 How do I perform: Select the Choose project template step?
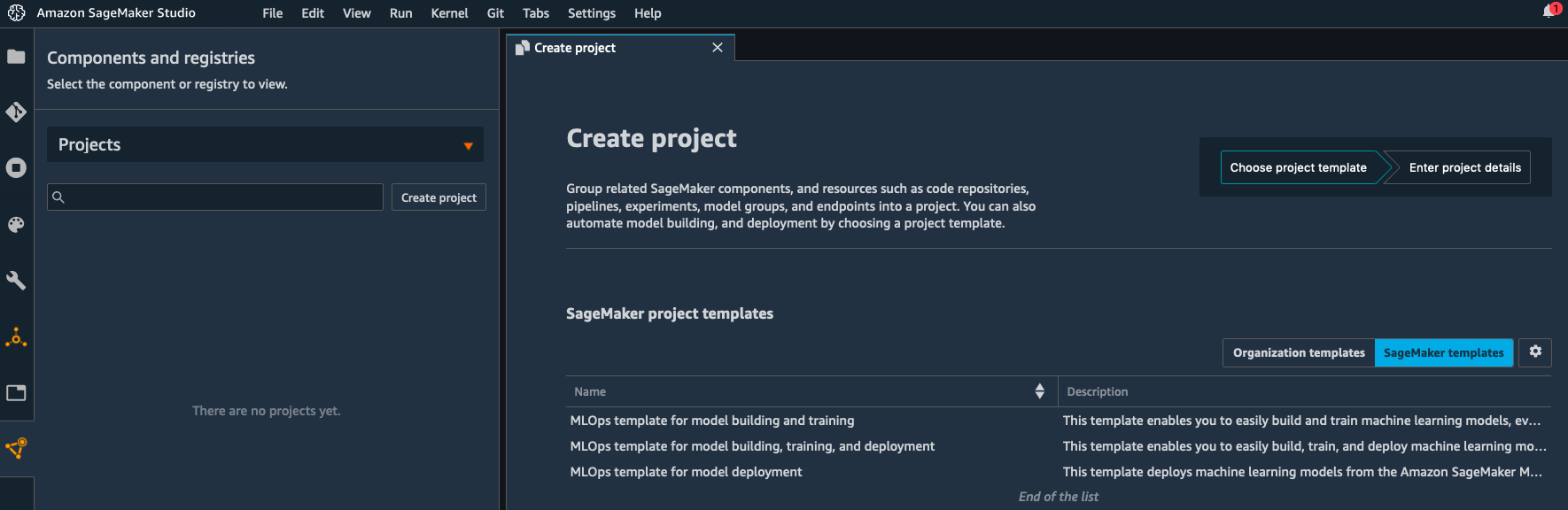click(x=1298, y=167)
